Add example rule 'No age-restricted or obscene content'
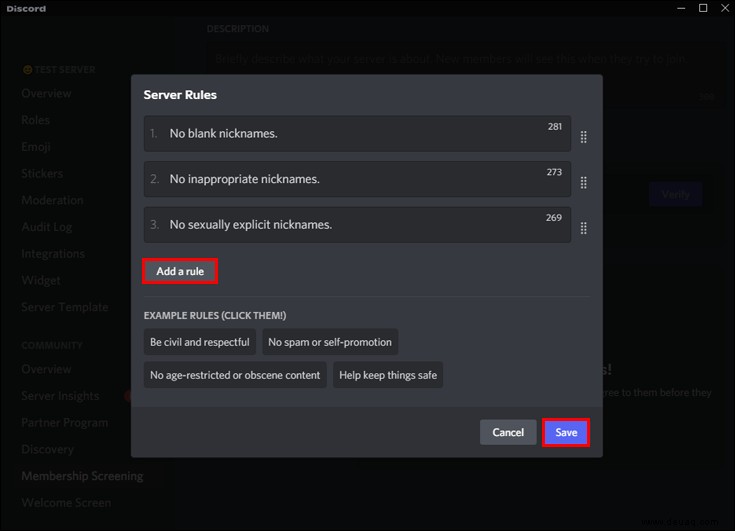Screen dimensions: 735x531 coord(235,375)
